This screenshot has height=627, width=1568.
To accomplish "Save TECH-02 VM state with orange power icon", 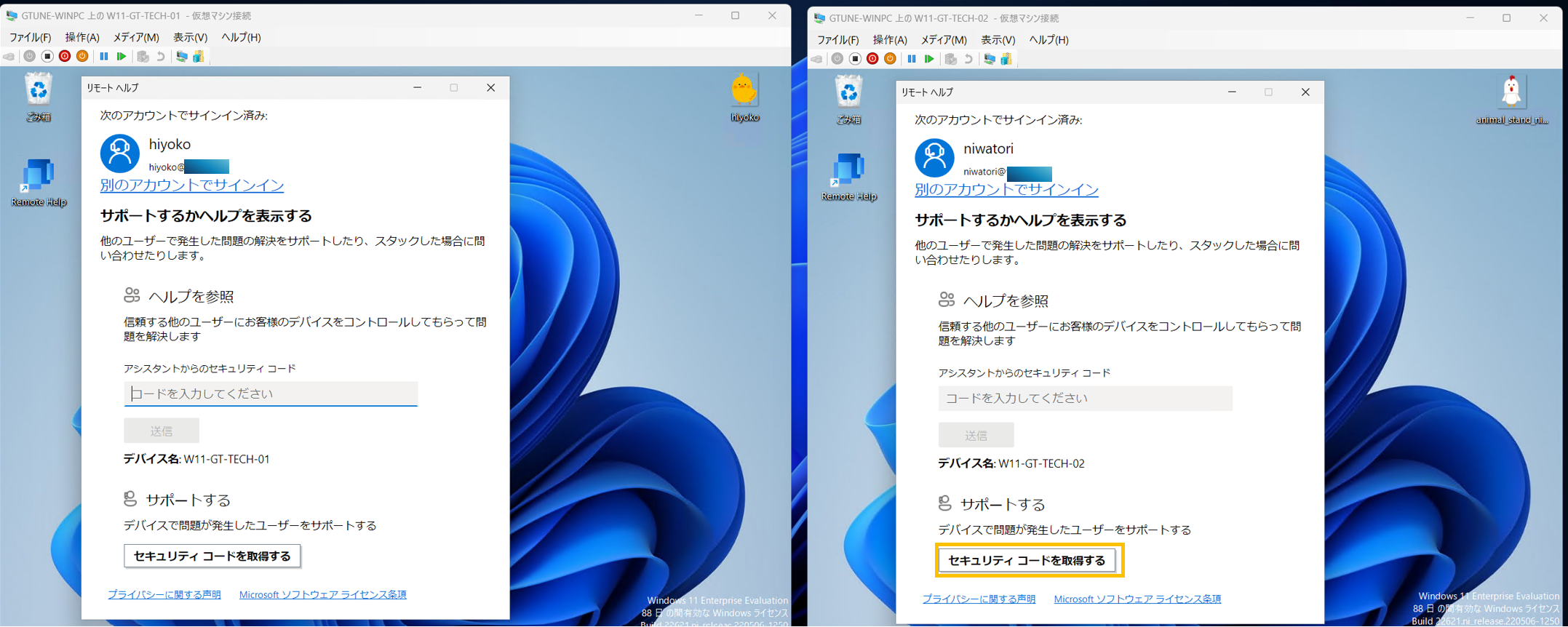I will pyautogui.click(x=890, y=59).
